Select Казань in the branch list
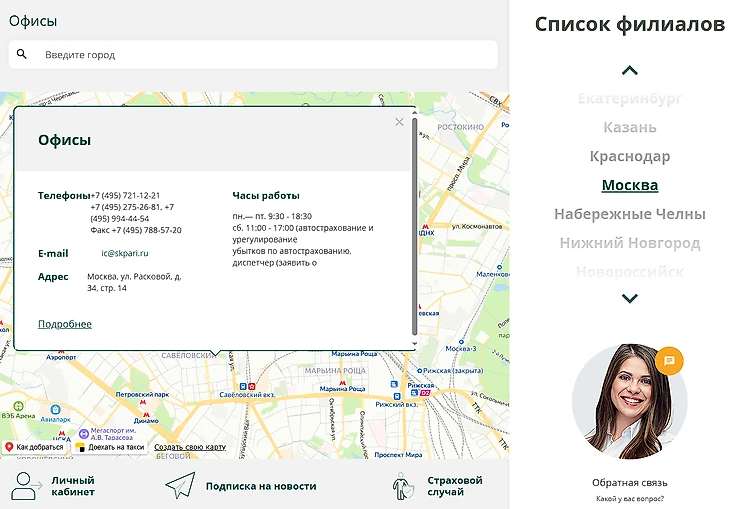 (629, 127)
